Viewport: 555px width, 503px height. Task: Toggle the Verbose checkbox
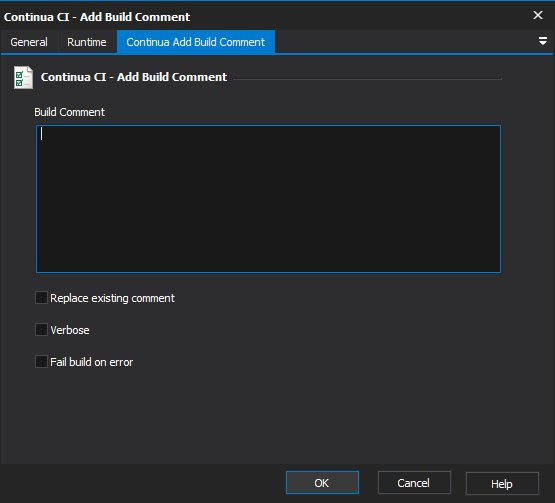click(41, 330)
